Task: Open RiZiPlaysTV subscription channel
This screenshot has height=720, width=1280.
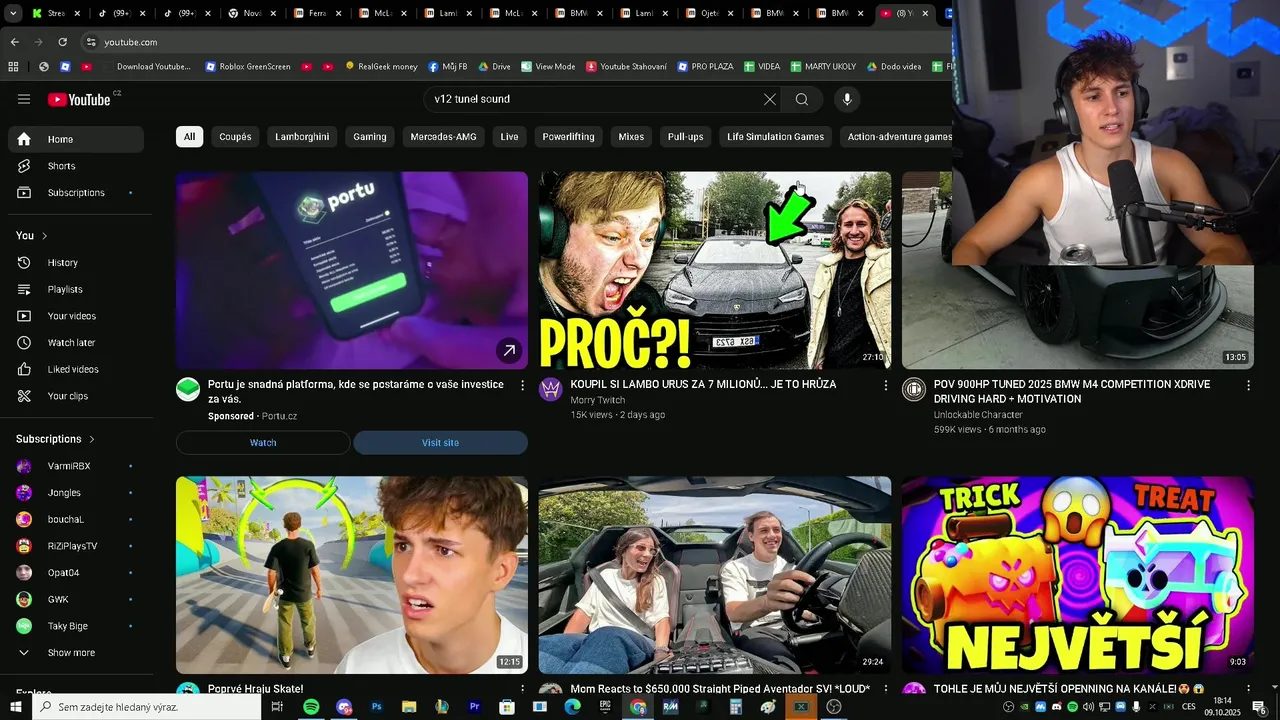Action: pos(76,546)
